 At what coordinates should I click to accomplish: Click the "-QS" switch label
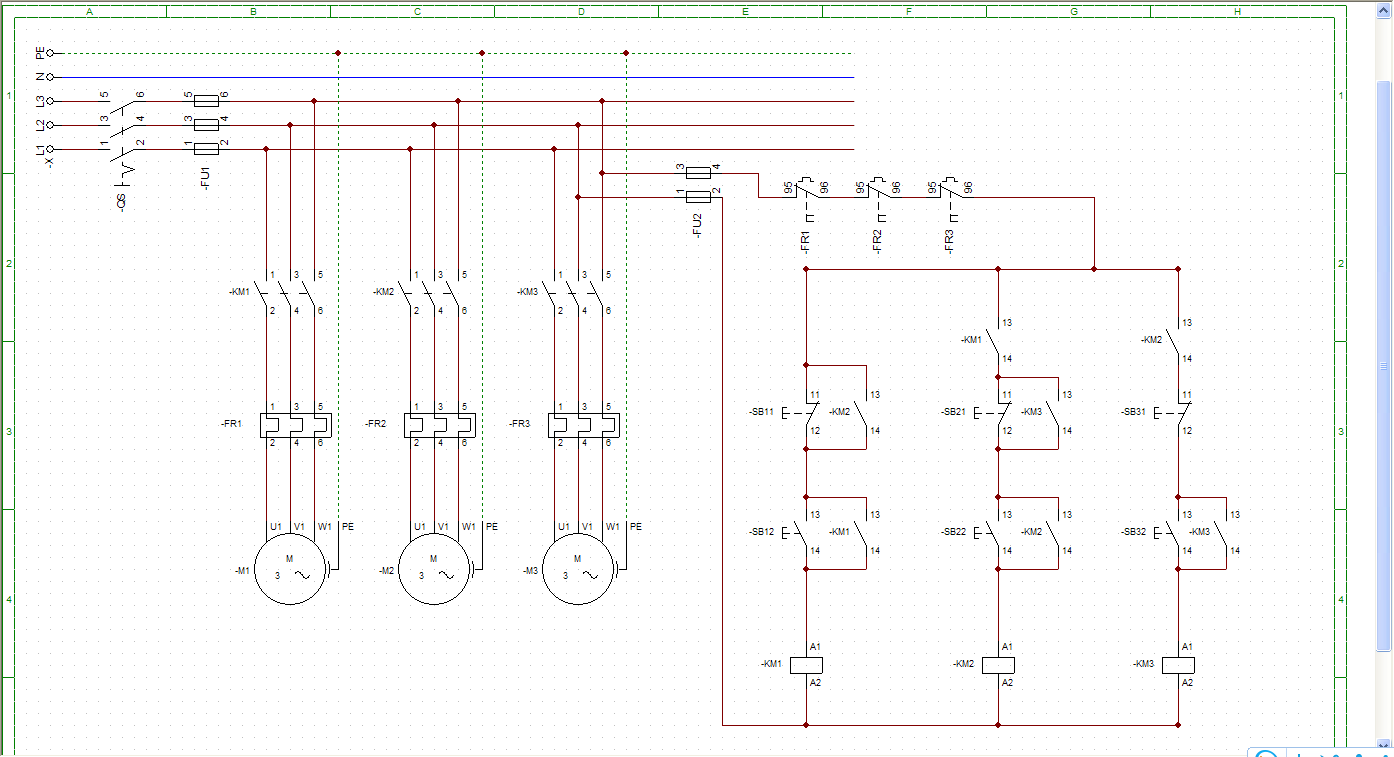point(122,204)
